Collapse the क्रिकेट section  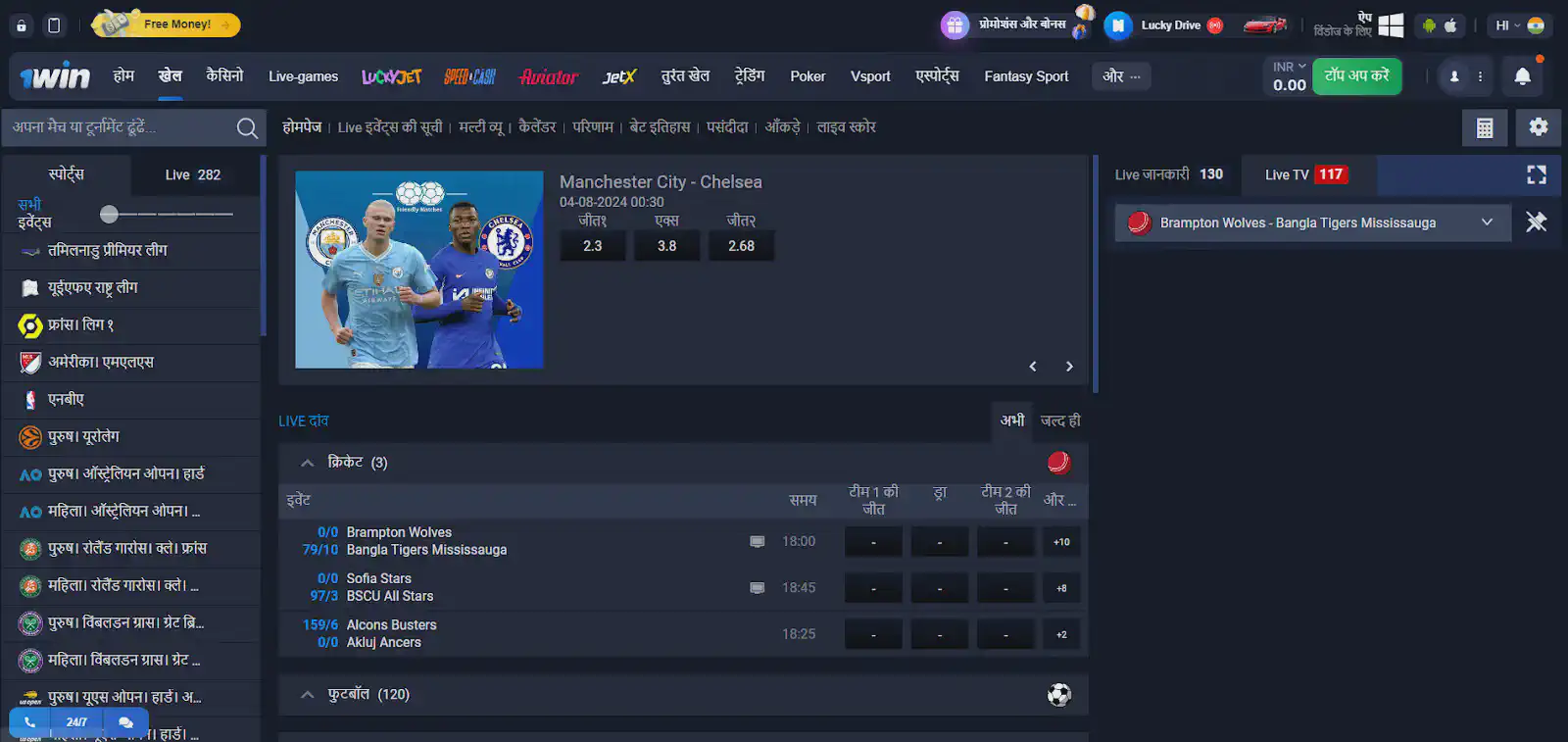(x=308, y=463)
